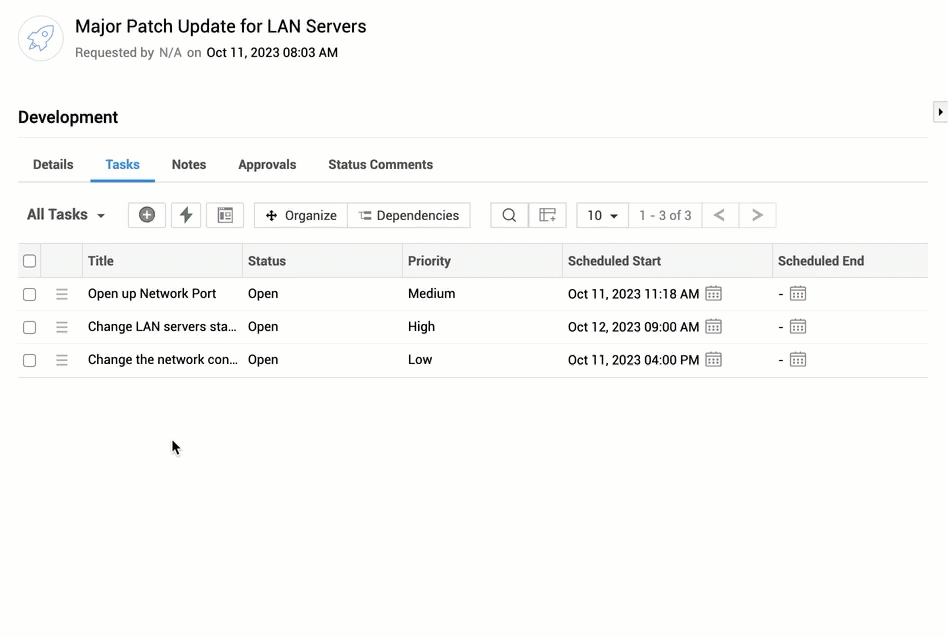The width and height of the screenshot is (948, 636).
Task: Expand the All Tasks filter dropdown
Action: click(66, 215)
